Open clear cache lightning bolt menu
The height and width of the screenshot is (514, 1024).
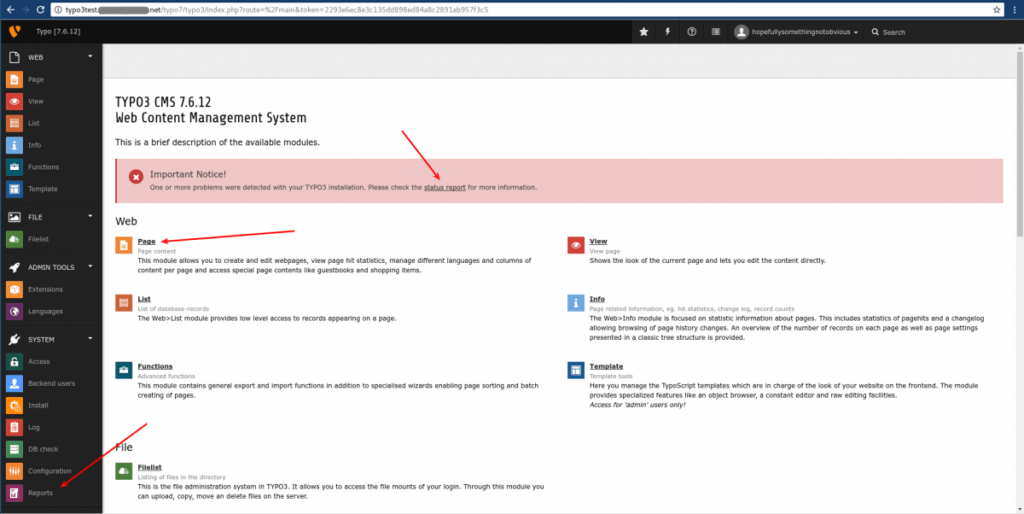pyautogui.click(x=667, y=32)
